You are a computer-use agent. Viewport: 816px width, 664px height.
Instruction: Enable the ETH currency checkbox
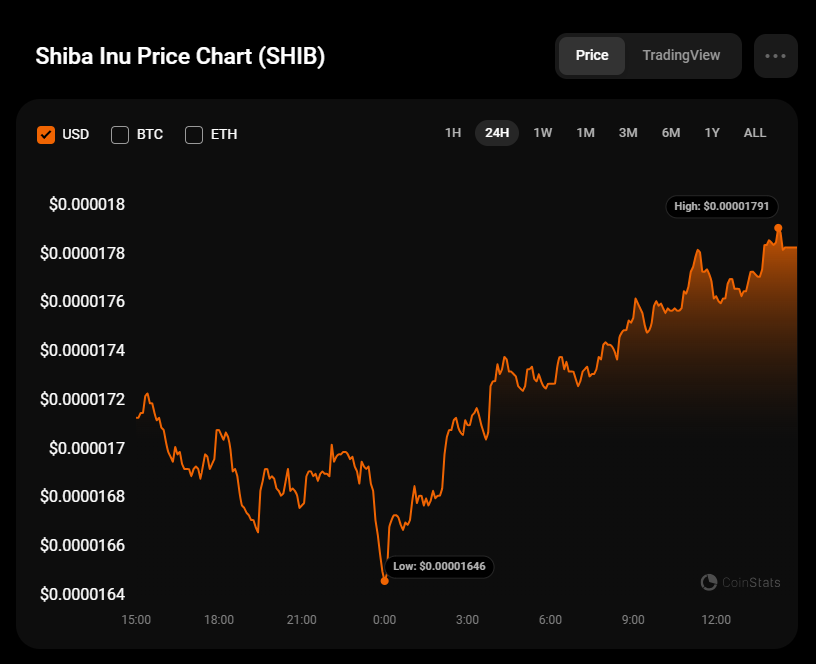pos(194,134)
